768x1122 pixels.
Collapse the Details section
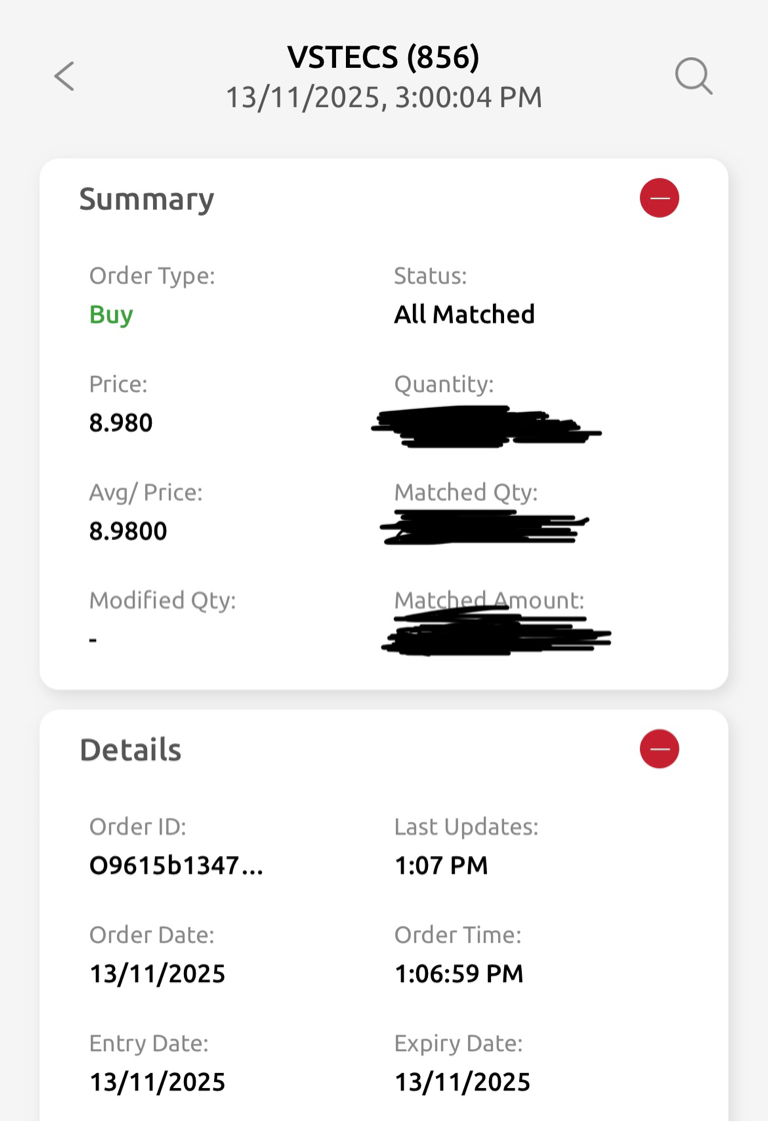[659, 749]
